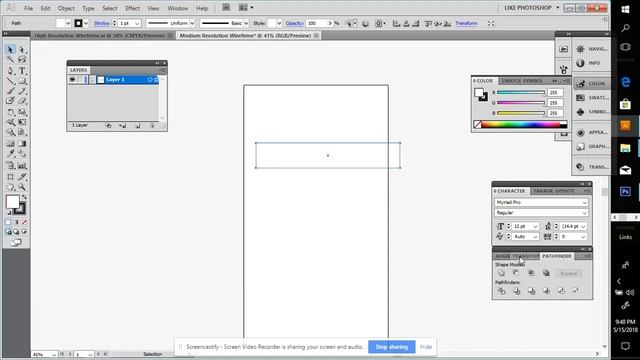Click the Minus Back pathfinder icon
The image size is (640, 360).
coord(576,291)
